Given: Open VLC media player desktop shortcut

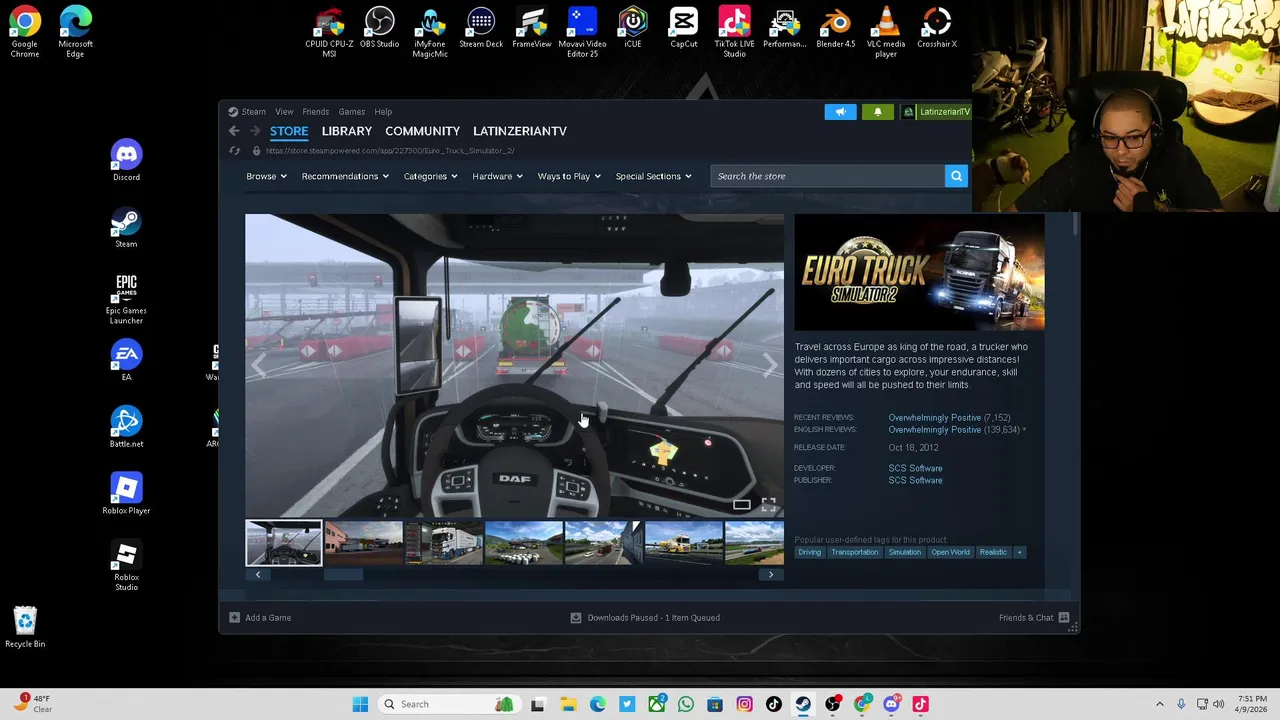Looking at the screenshot, I should 886,32.
